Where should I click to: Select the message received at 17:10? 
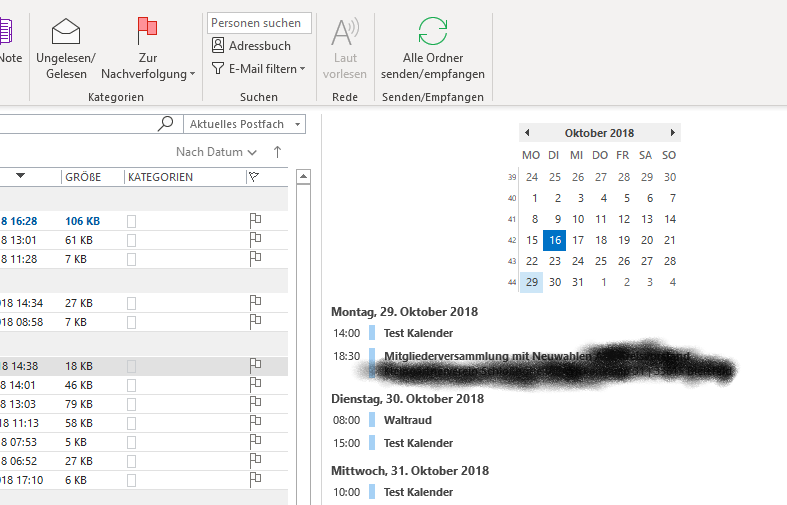144,480
